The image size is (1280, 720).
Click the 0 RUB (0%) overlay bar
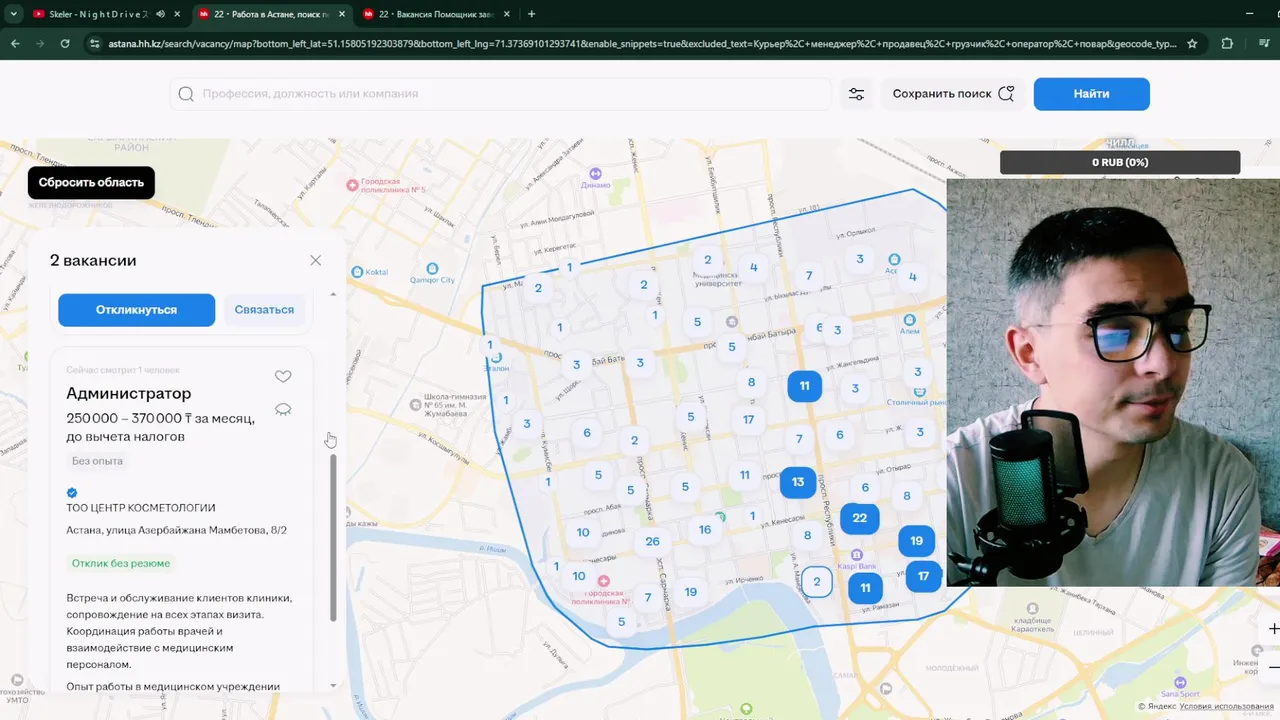[1120, 162]
